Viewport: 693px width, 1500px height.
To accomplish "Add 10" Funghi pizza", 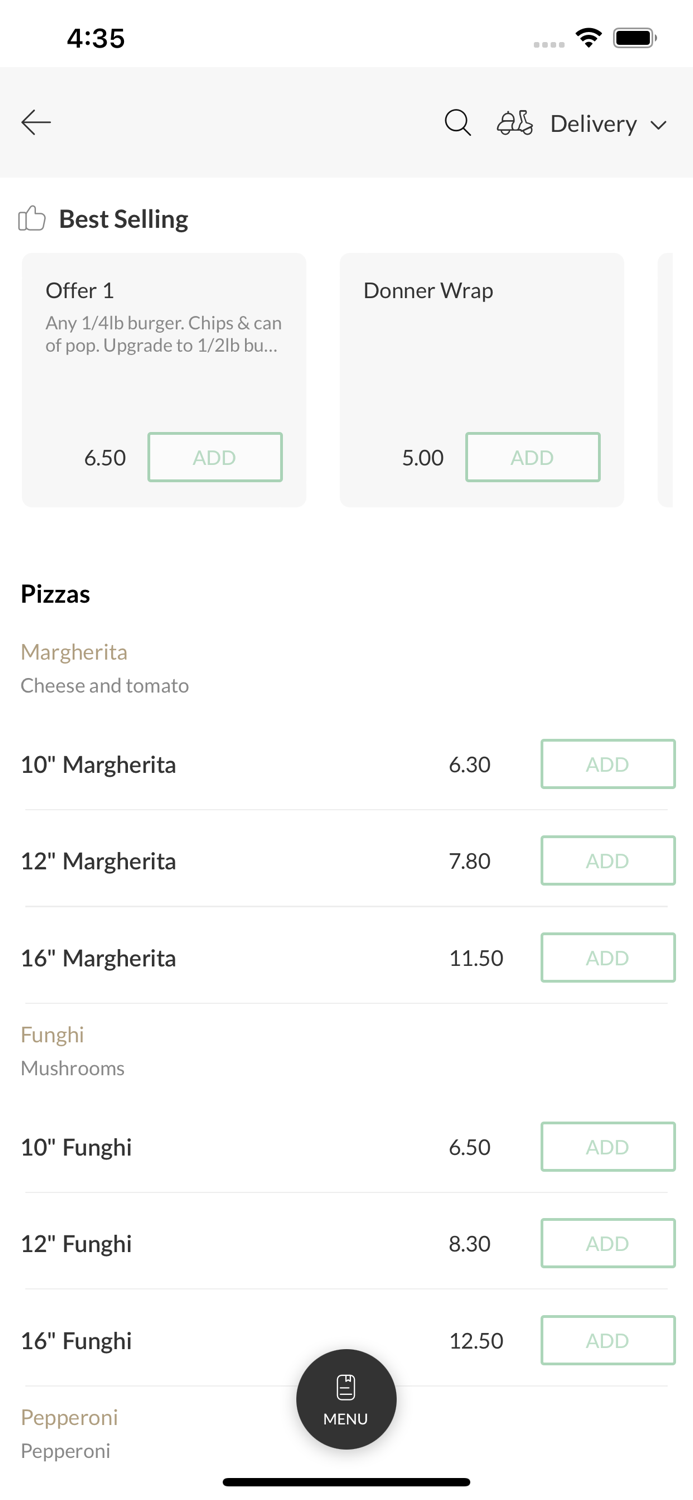I will 608,1147.
